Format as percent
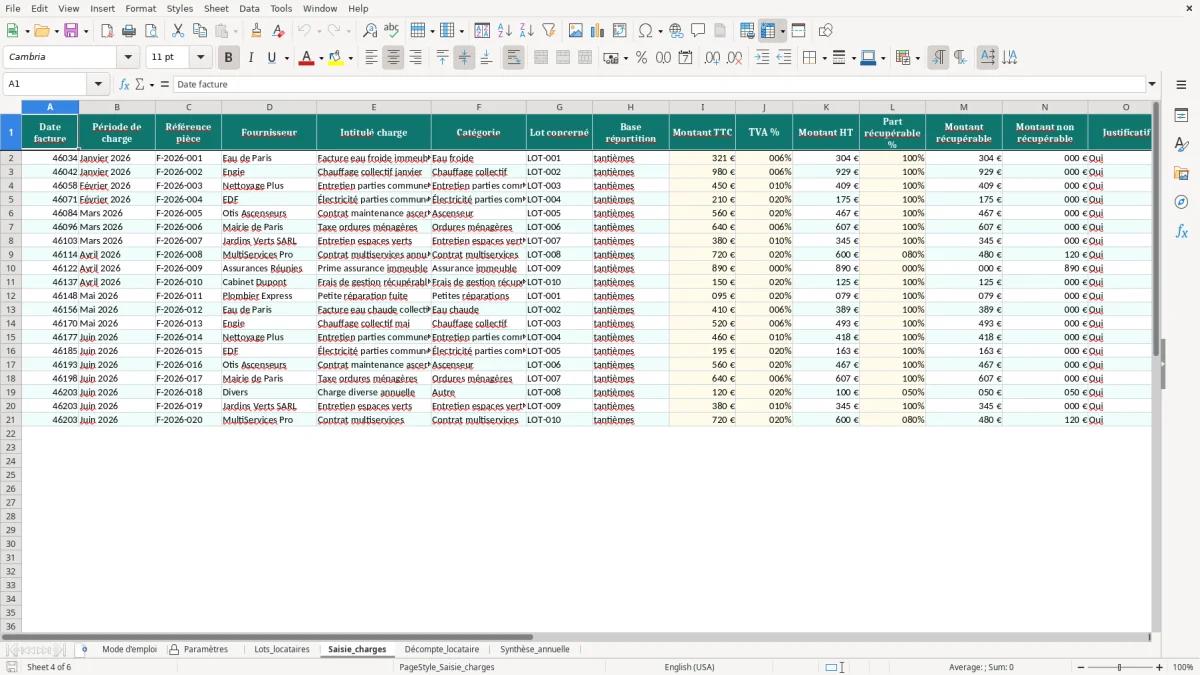 pos(641,58)
